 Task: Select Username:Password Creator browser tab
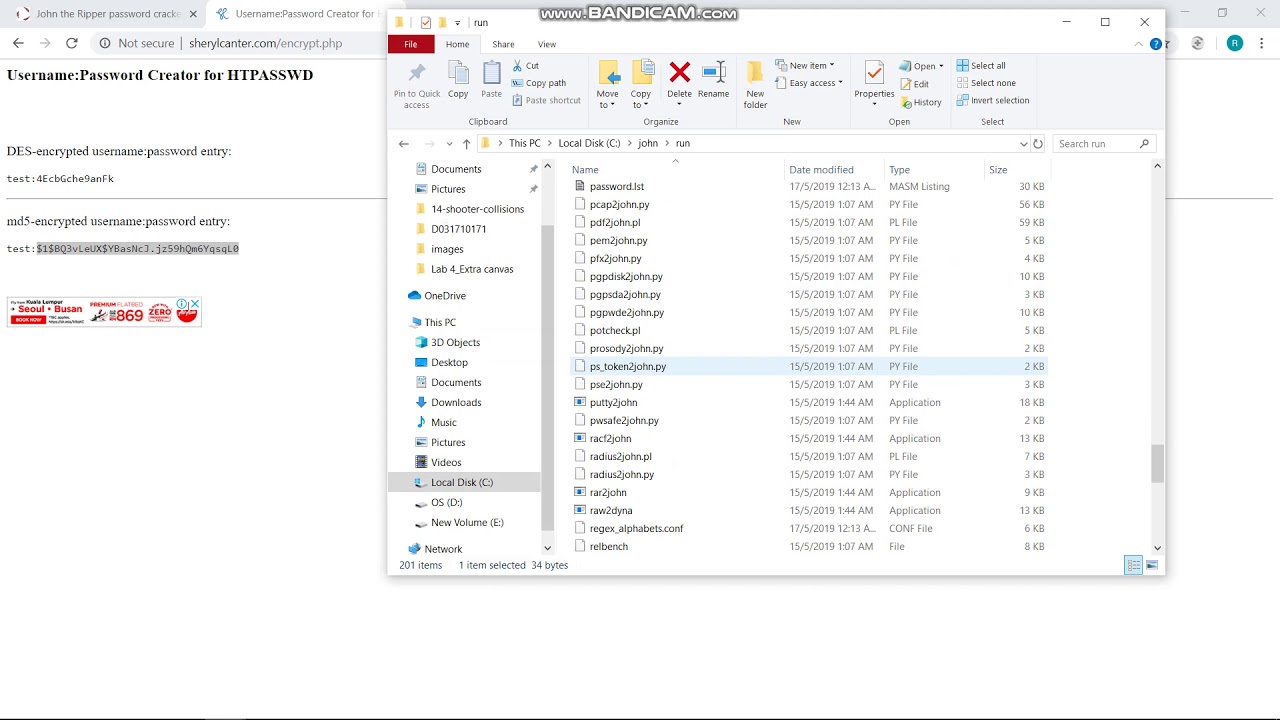point(298,14)
